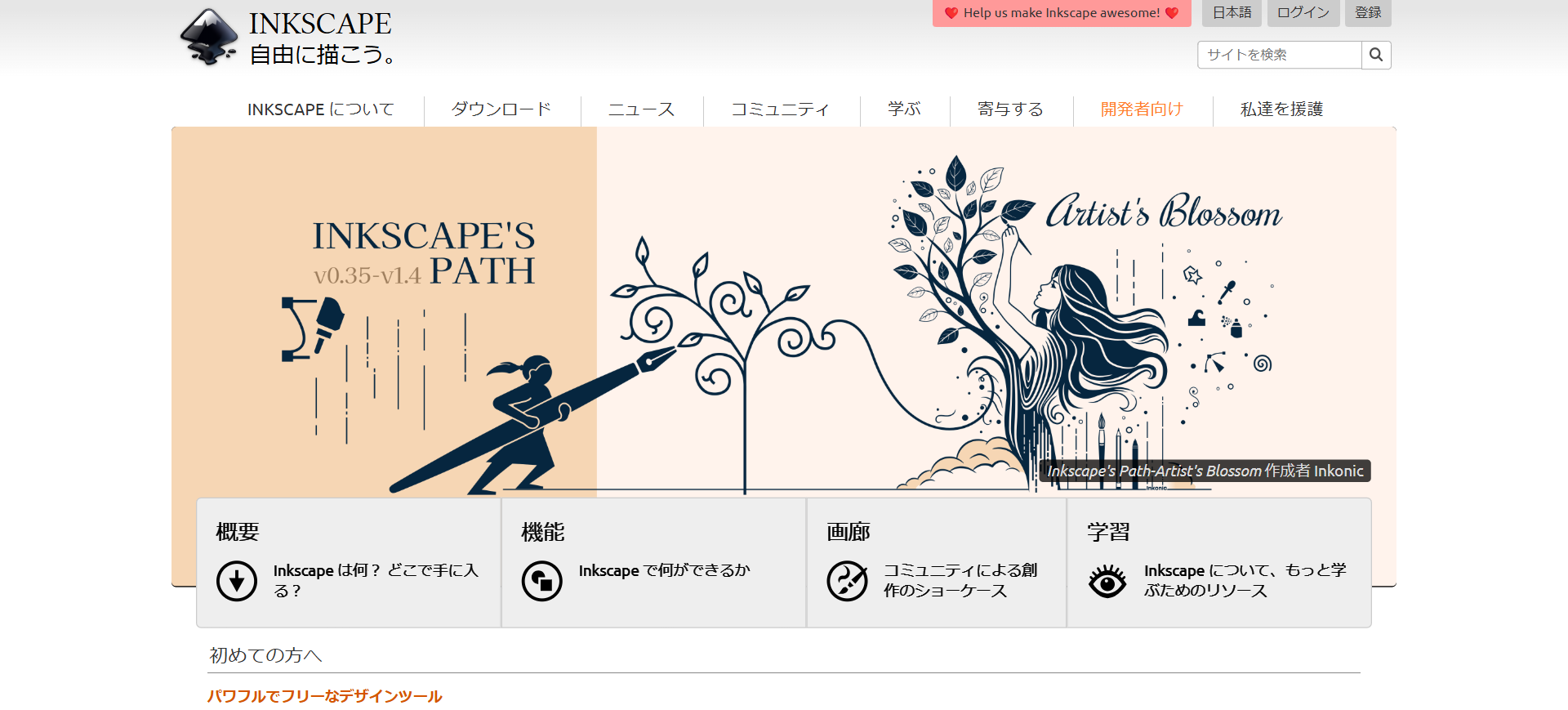
Task: Open the 学習 heading link
Action: 1108,532
